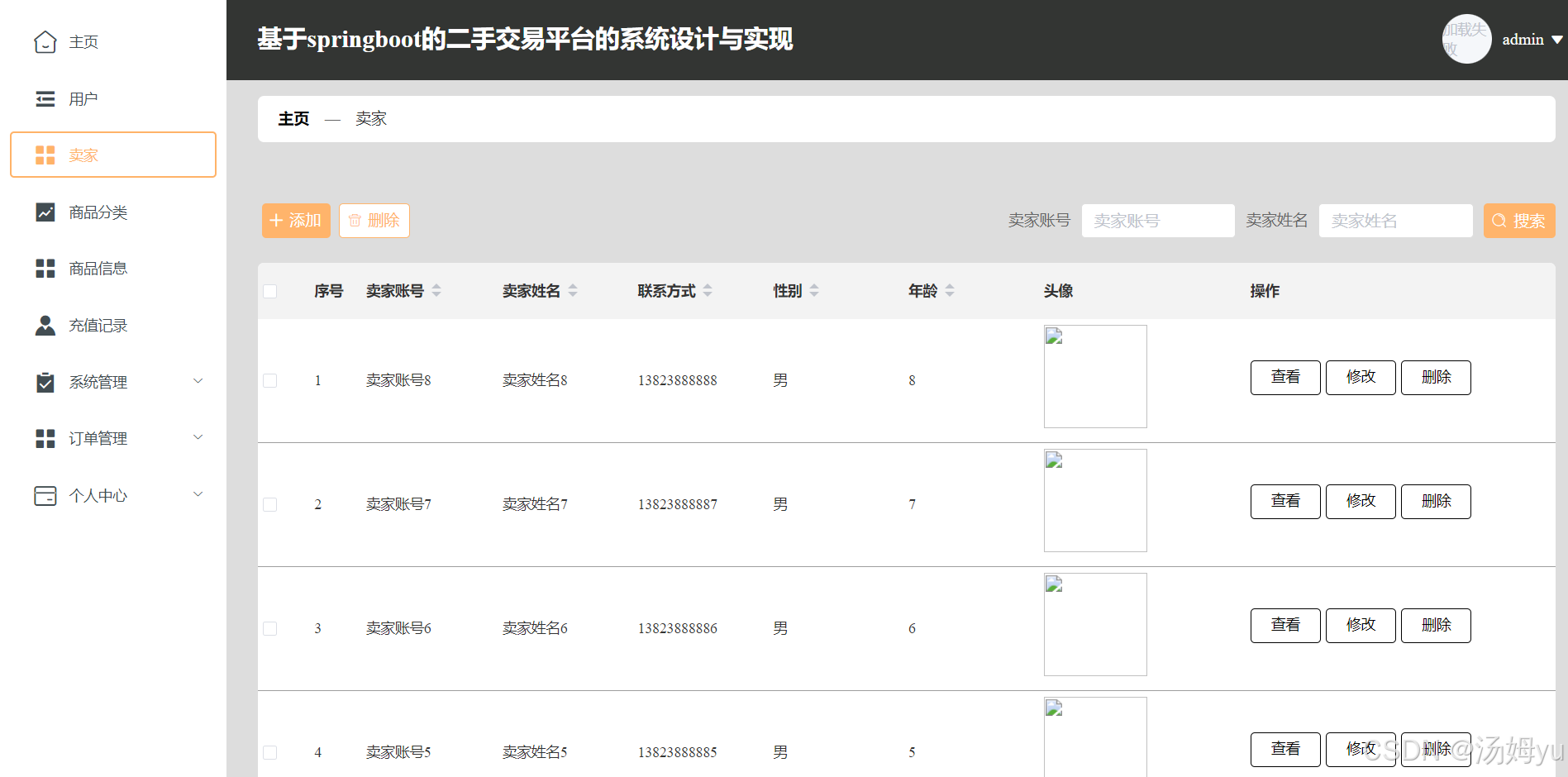The width and height of the screenshot is (1568, 777).
Task: Click the grid icon beside 卖家
Action: pos(45,155)
